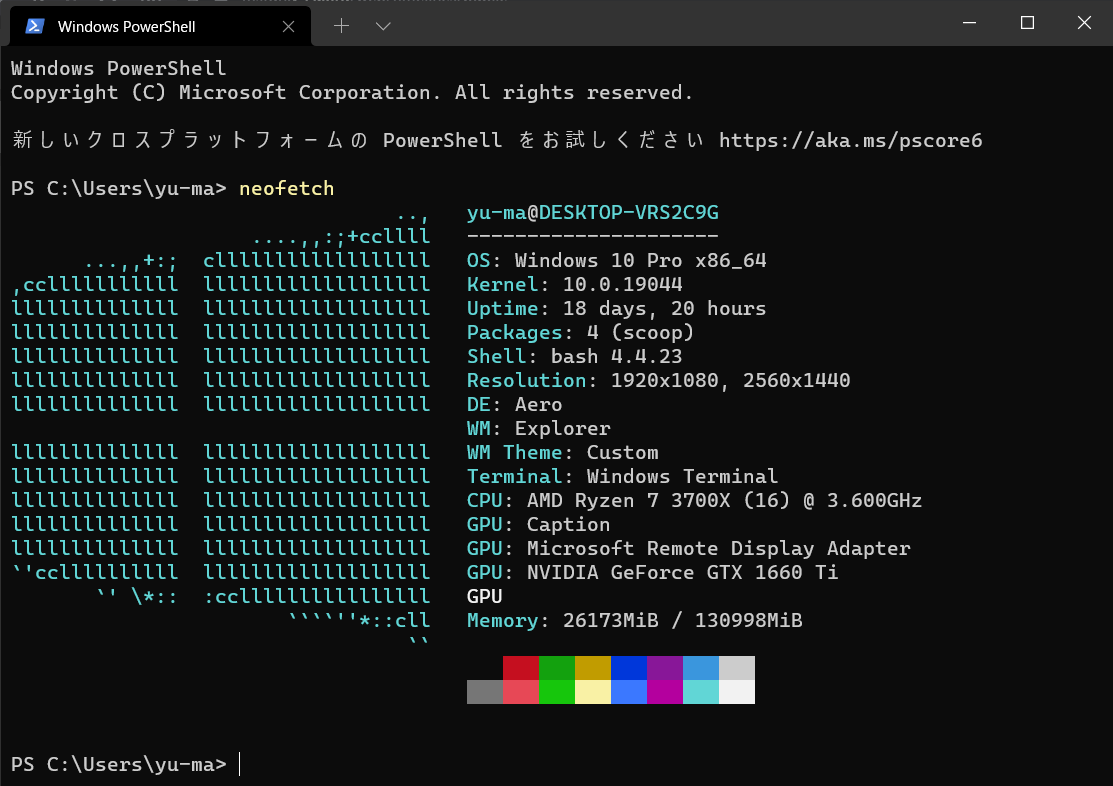
Task: Click the light red color block
Action: (521, 692)
